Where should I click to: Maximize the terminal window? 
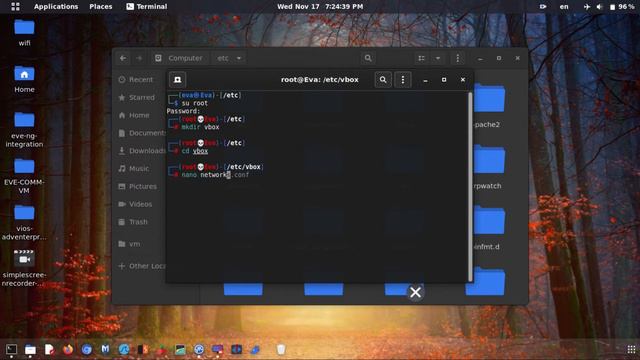point(444,80)
